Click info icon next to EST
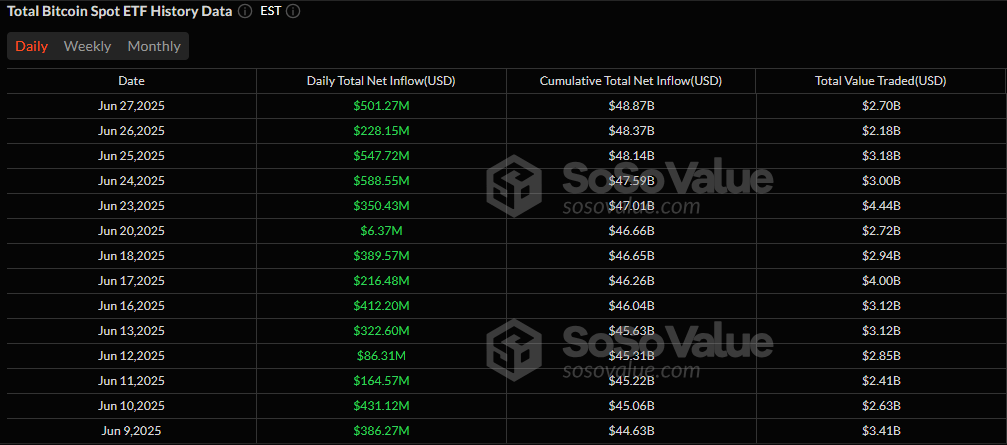This screenshot has width=1007, height=445. 293,13
